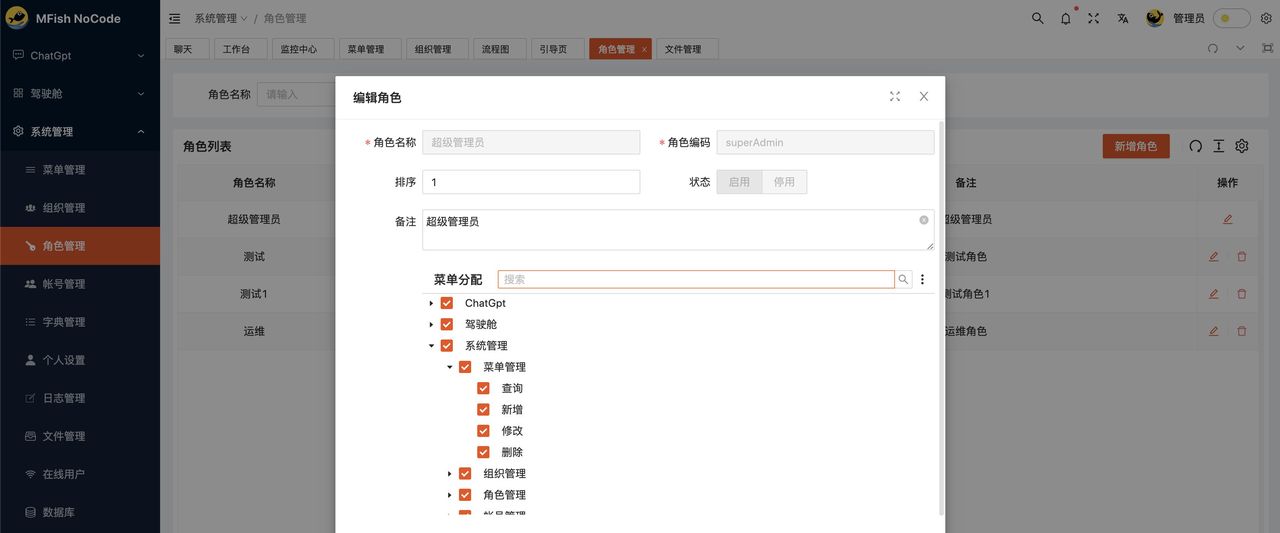Open table density (row height) icon
This screenshot has height=533, width=1280.
[x=1218, y=146]
